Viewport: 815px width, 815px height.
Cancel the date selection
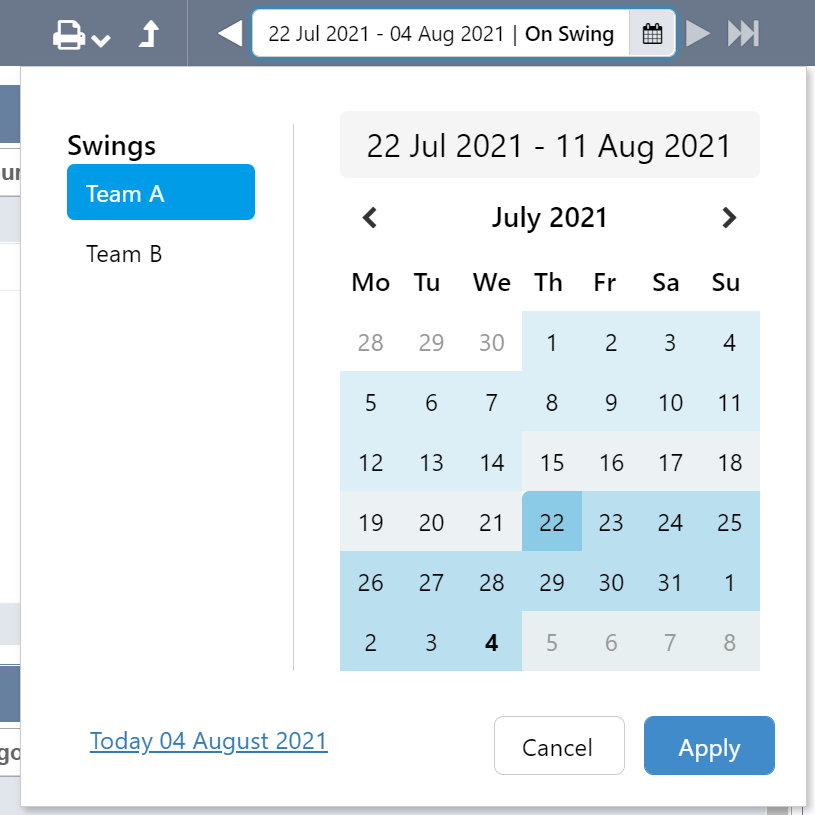point(558,747)
